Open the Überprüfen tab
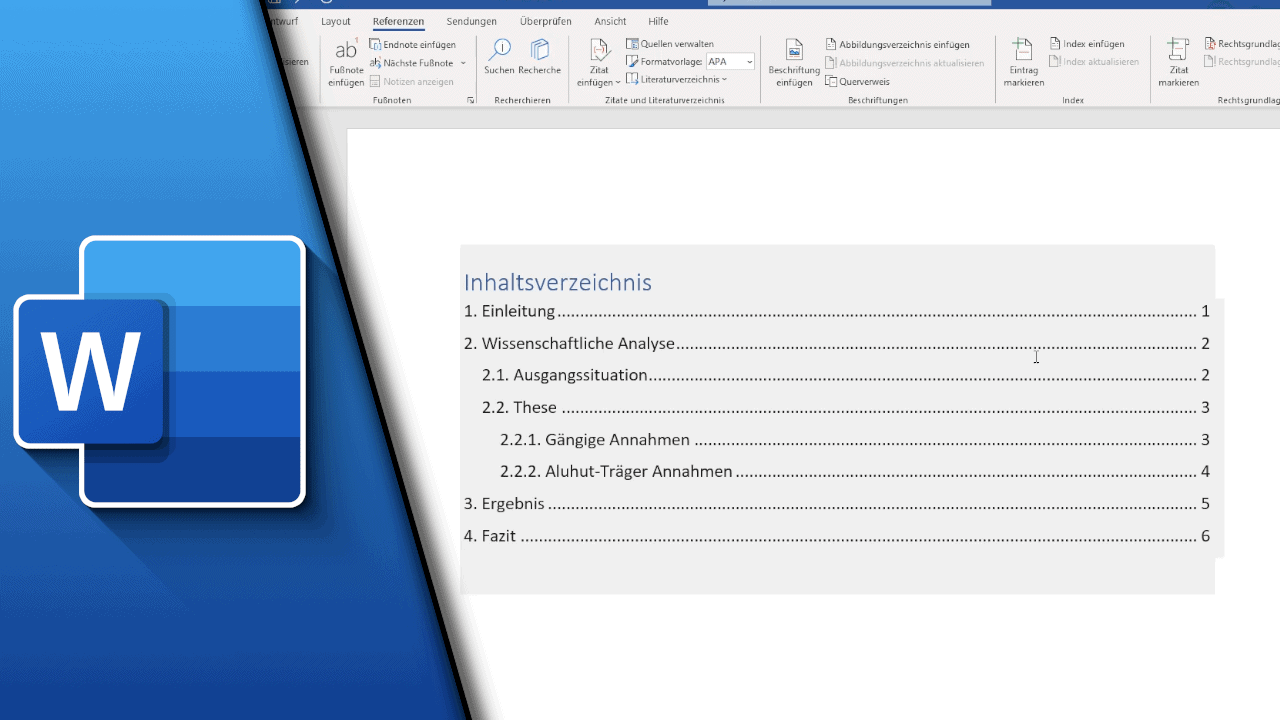The width and height of the screenshot is (1280, 720). (x=545, y=21)
